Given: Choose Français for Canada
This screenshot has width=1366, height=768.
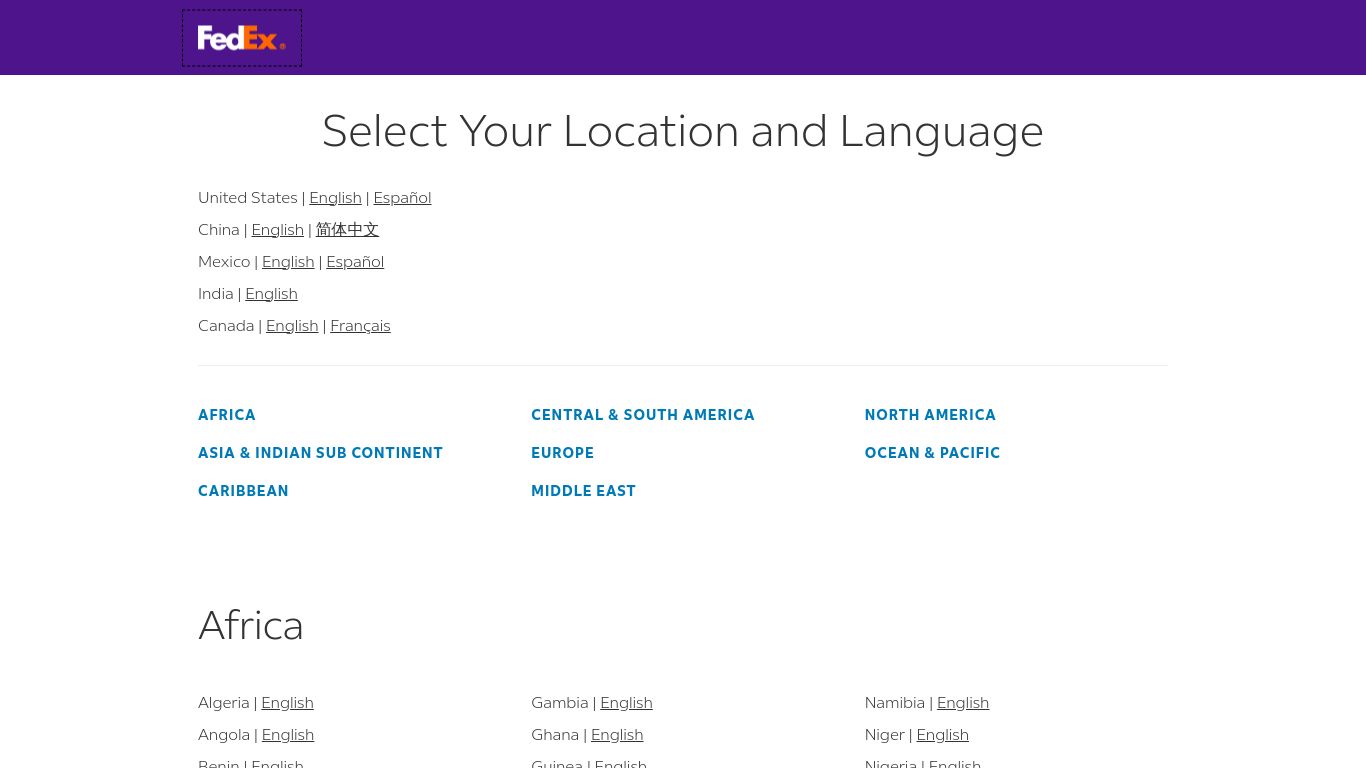Looking at the screenshot, I should (360, 326).
